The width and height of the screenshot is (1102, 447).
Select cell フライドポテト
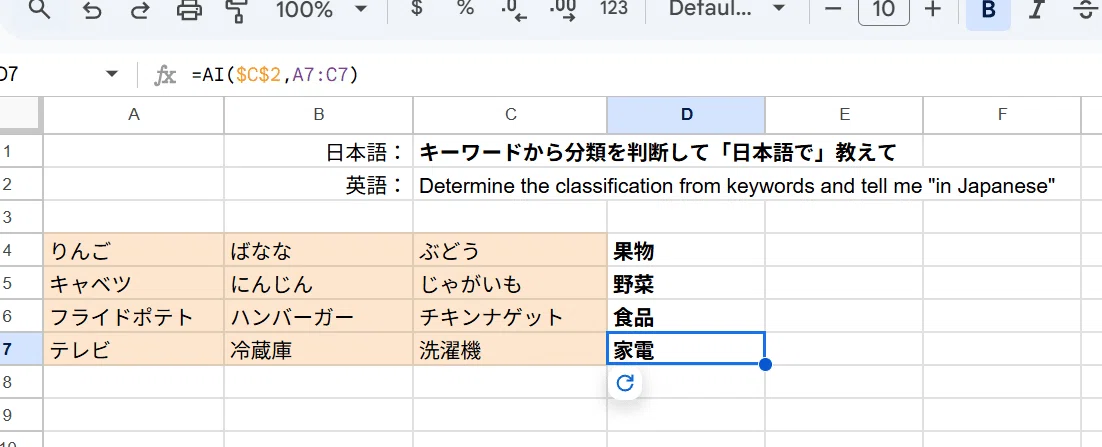(134, 316)
